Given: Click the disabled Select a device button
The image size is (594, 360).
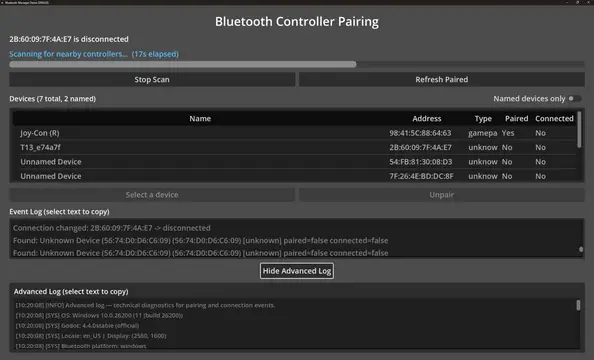Looking at the screenshot, I should (x=152, y=195).
